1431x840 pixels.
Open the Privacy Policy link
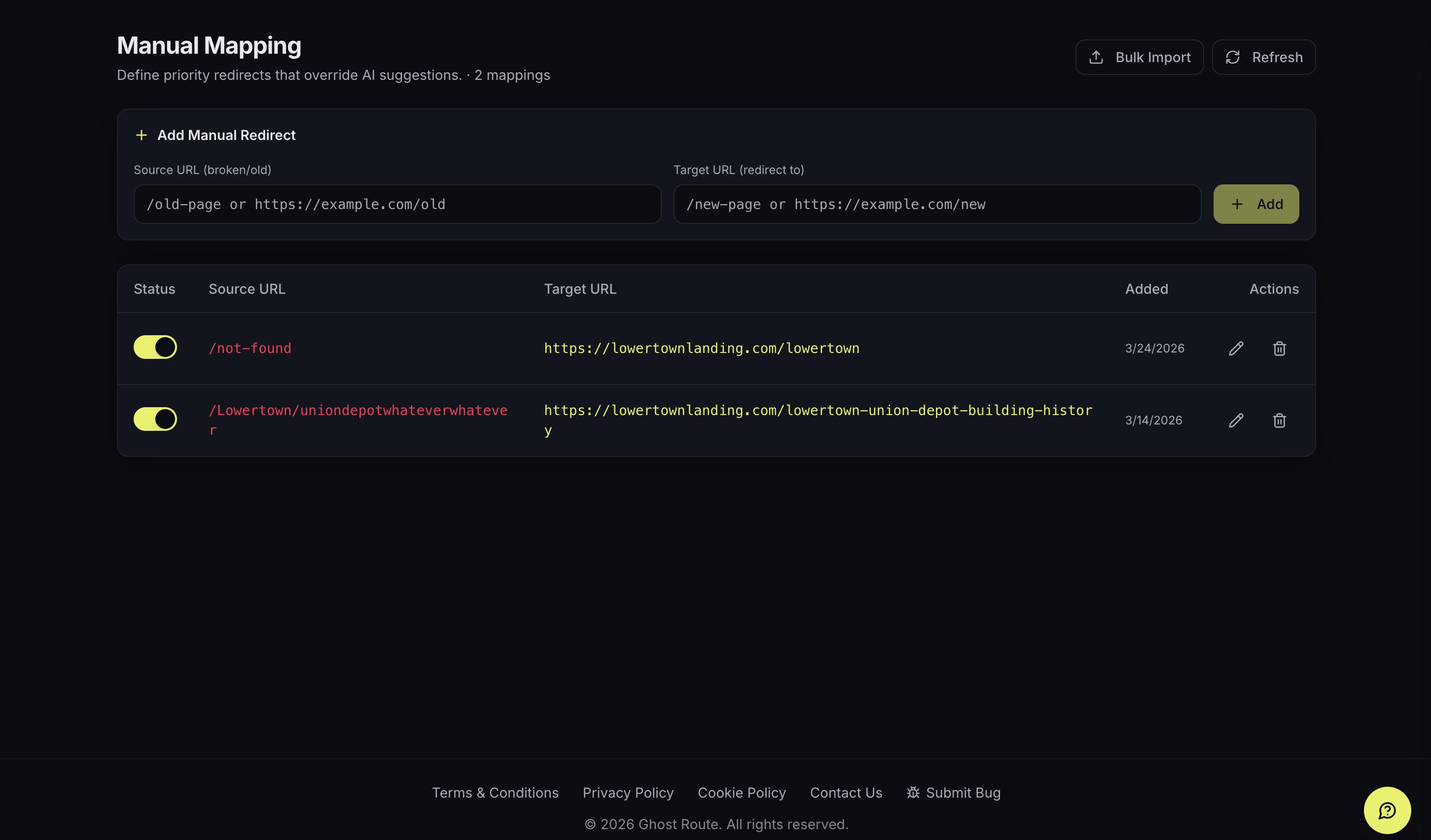click(x=628, y=792)
